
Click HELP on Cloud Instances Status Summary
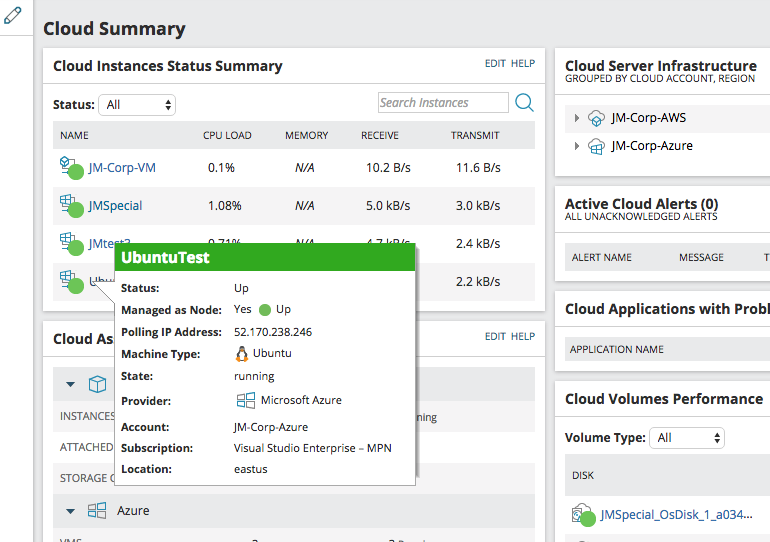[523, 64]
